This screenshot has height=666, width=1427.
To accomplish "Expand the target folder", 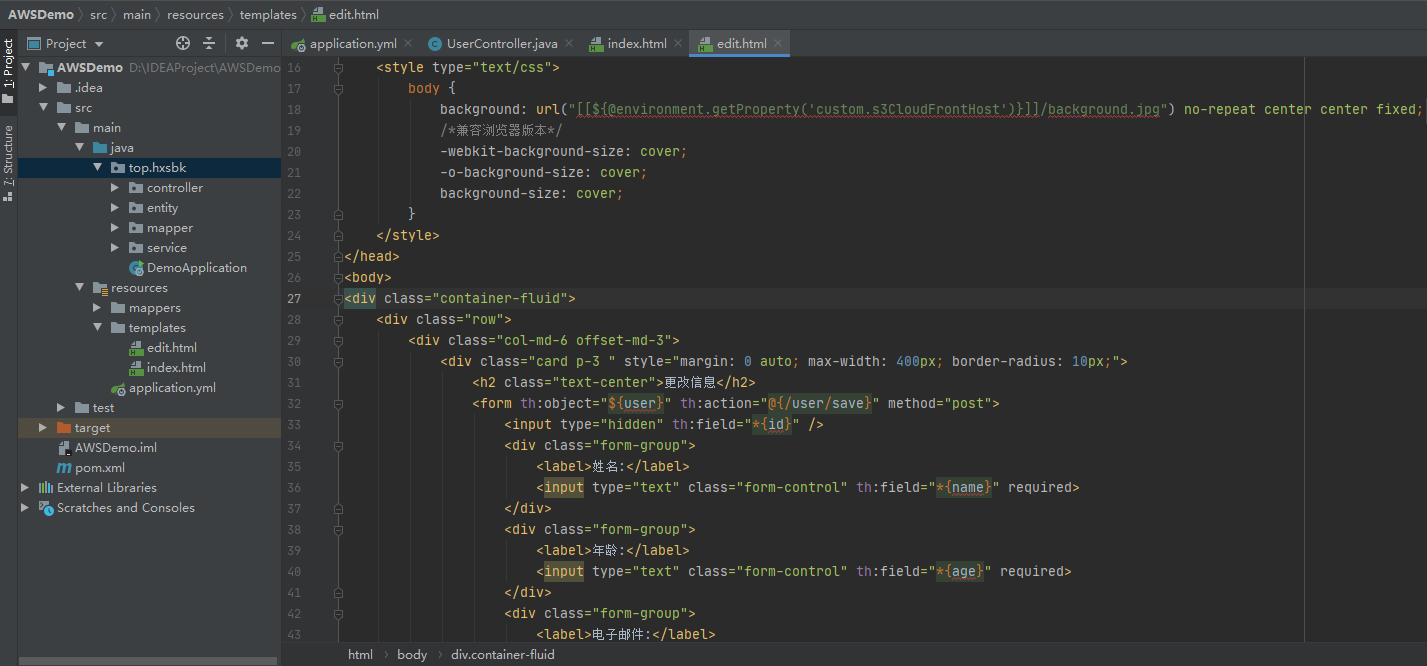I will pyautogui.click(x=43, y=428).
